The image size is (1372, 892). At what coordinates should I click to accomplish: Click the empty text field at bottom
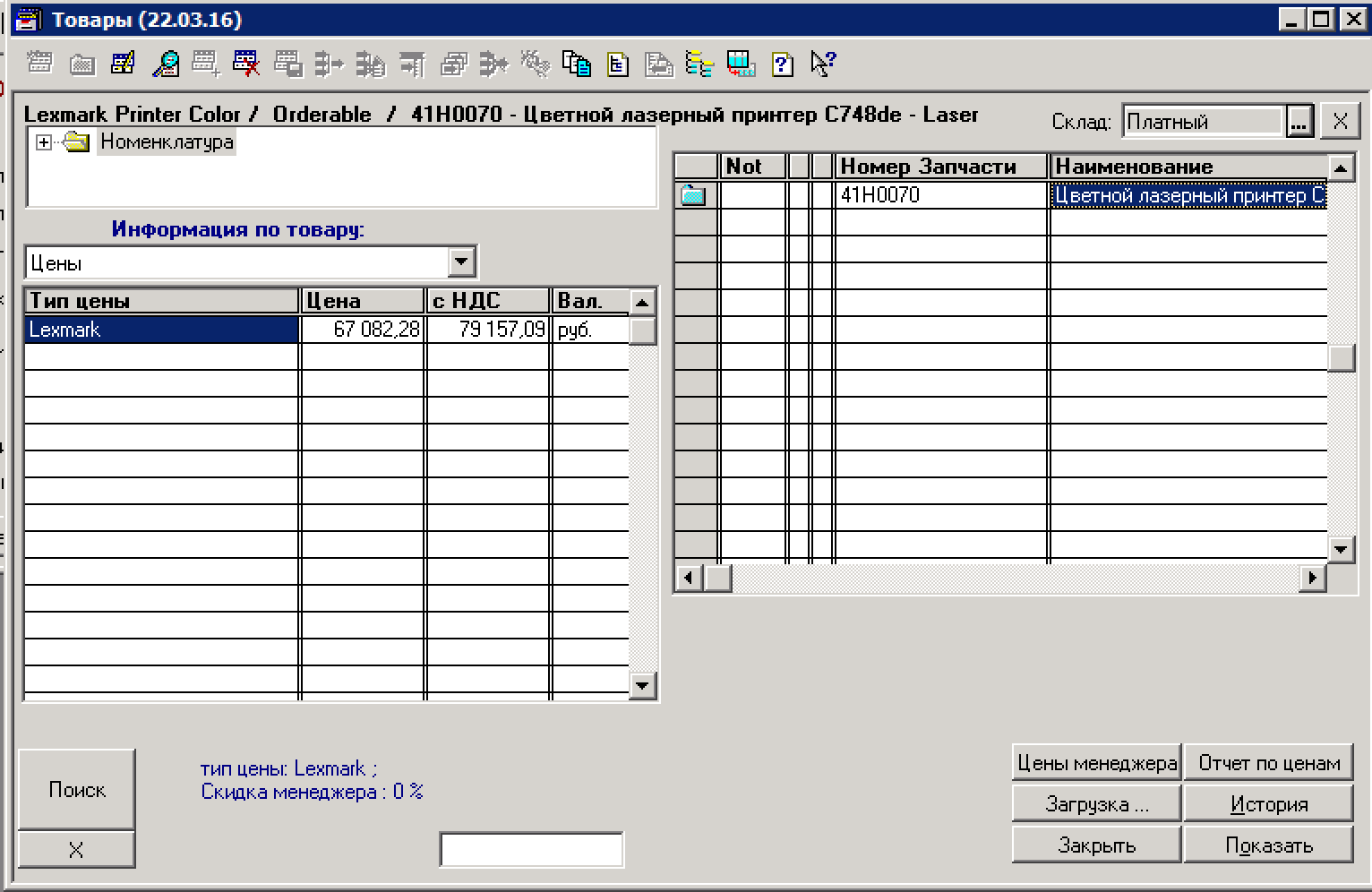tap(531, 849)
